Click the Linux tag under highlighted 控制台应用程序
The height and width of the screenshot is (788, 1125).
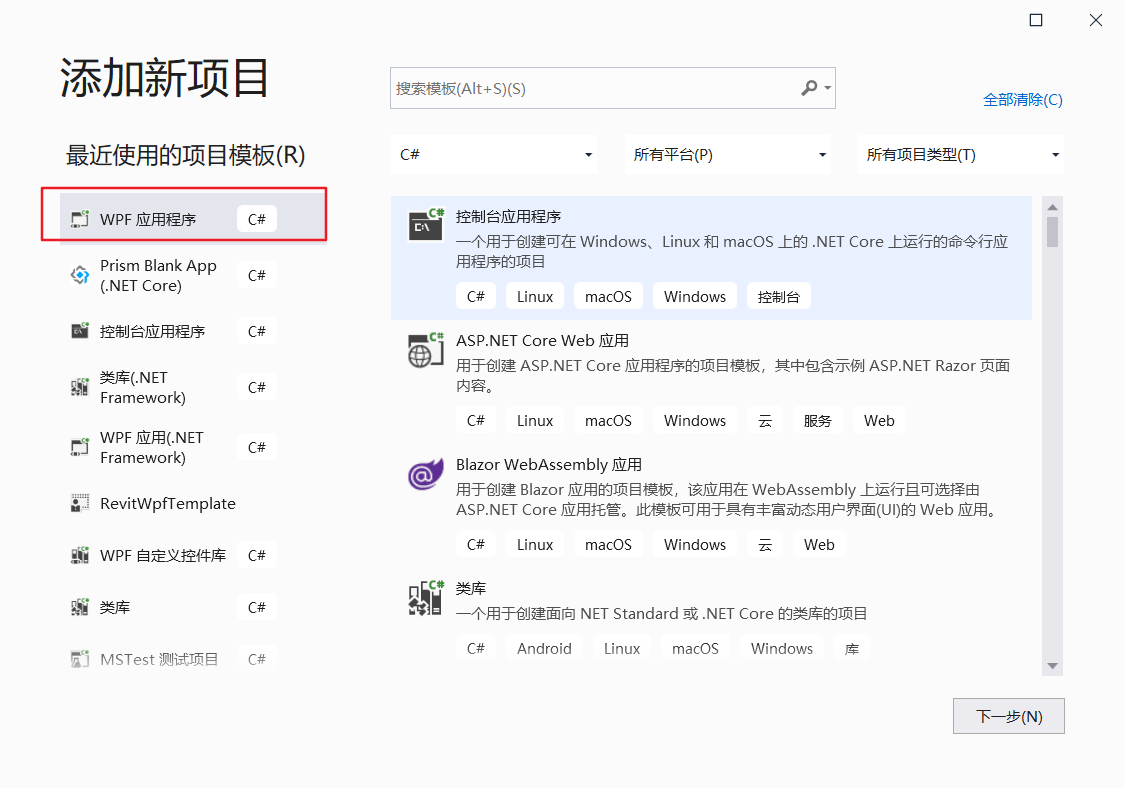[x=535, y=296]
